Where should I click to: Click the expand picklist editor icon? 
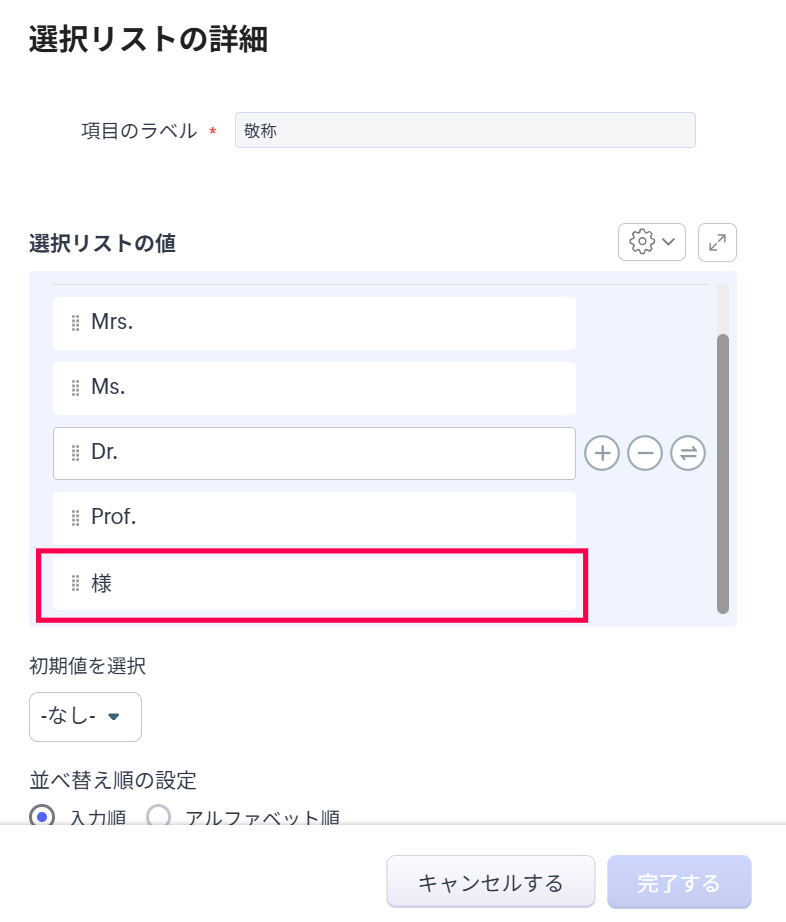[717, 242]
